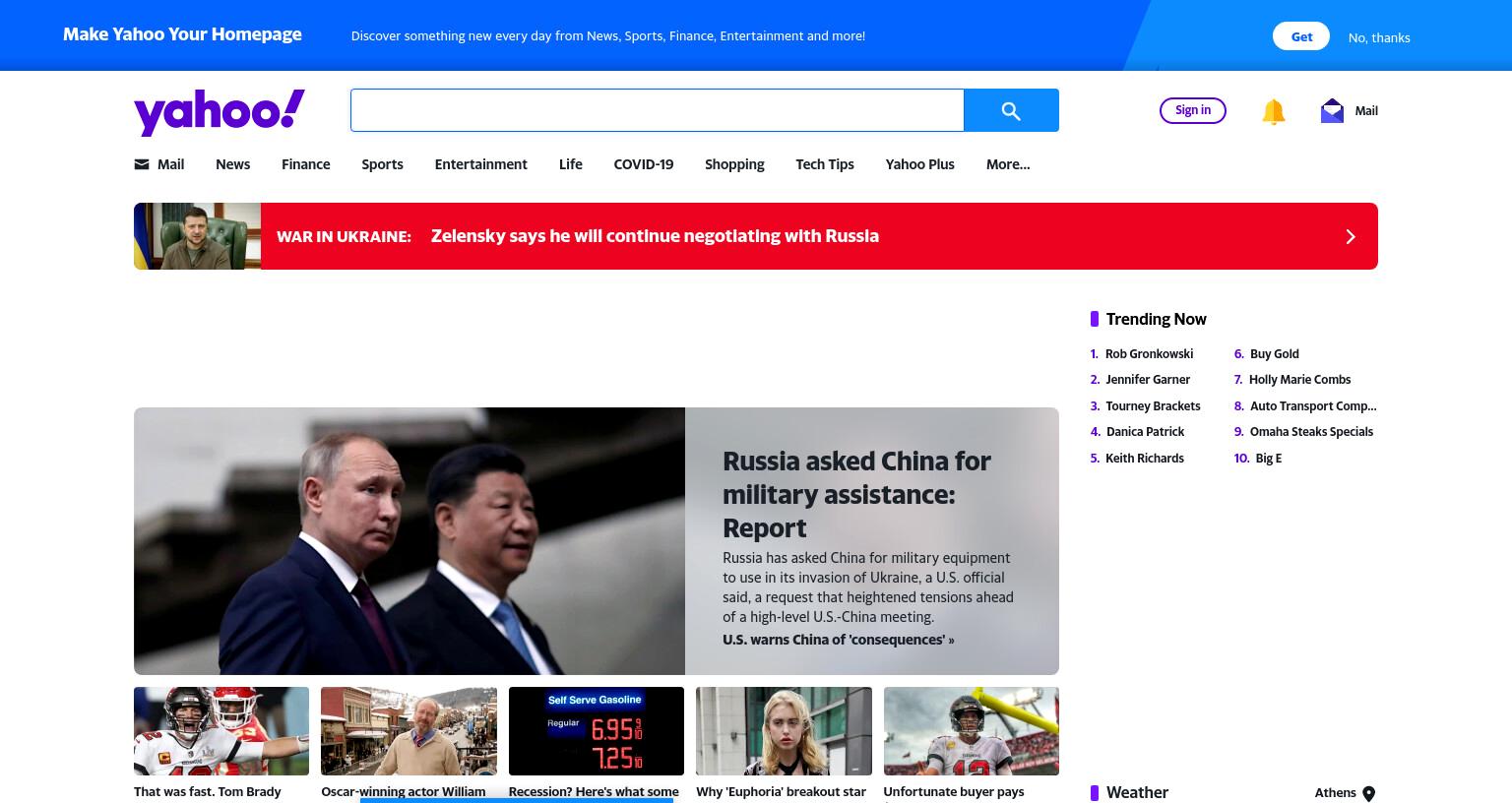1512x803 pixels.
Task: Click inside the Yahoo search box
Action: pyautogui.click(x=657, y=110)
